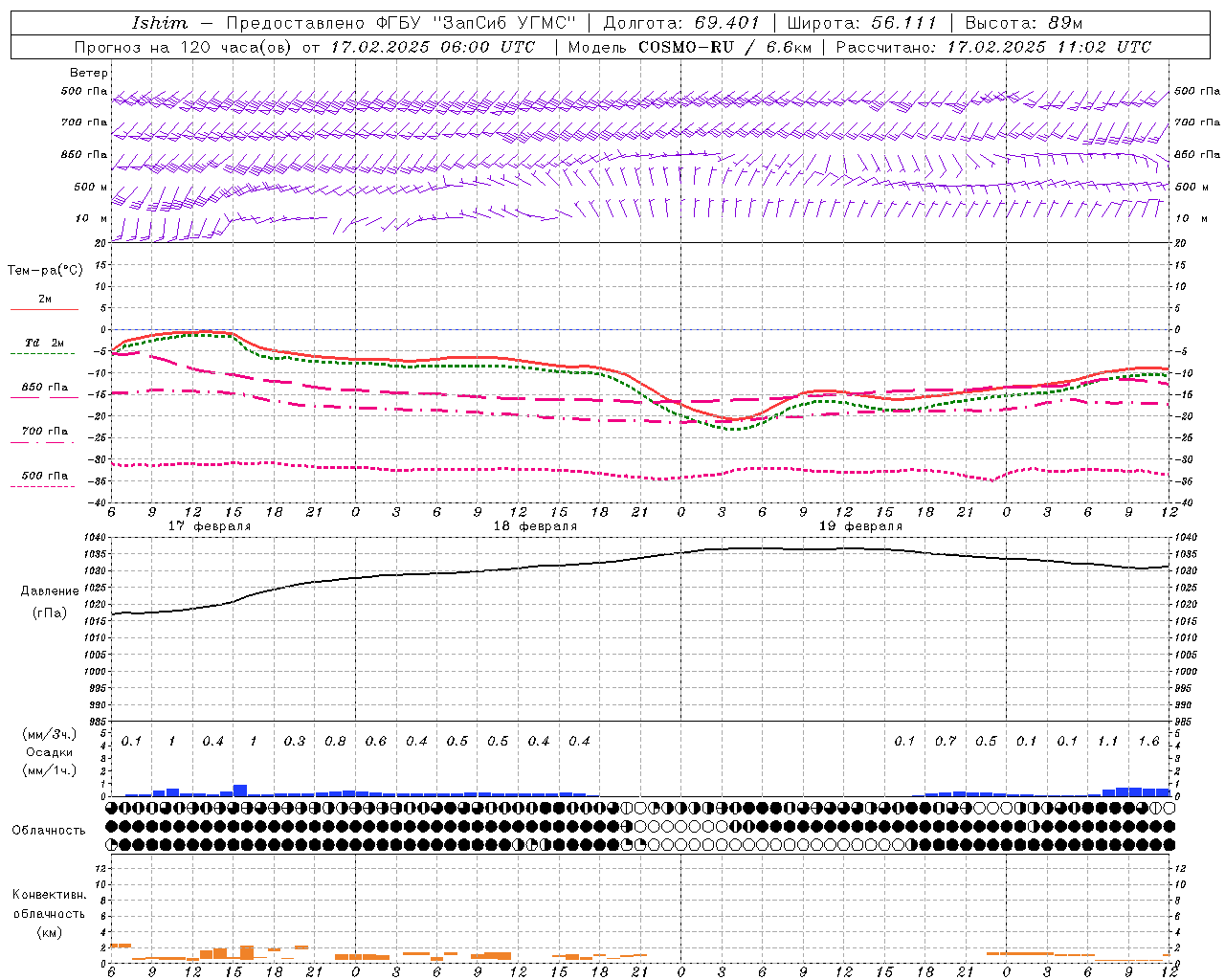Click the dotted line sample under legend '500 гПа'
The width and height of the screenshot is (1225, 980).
[x=44, y=486]
